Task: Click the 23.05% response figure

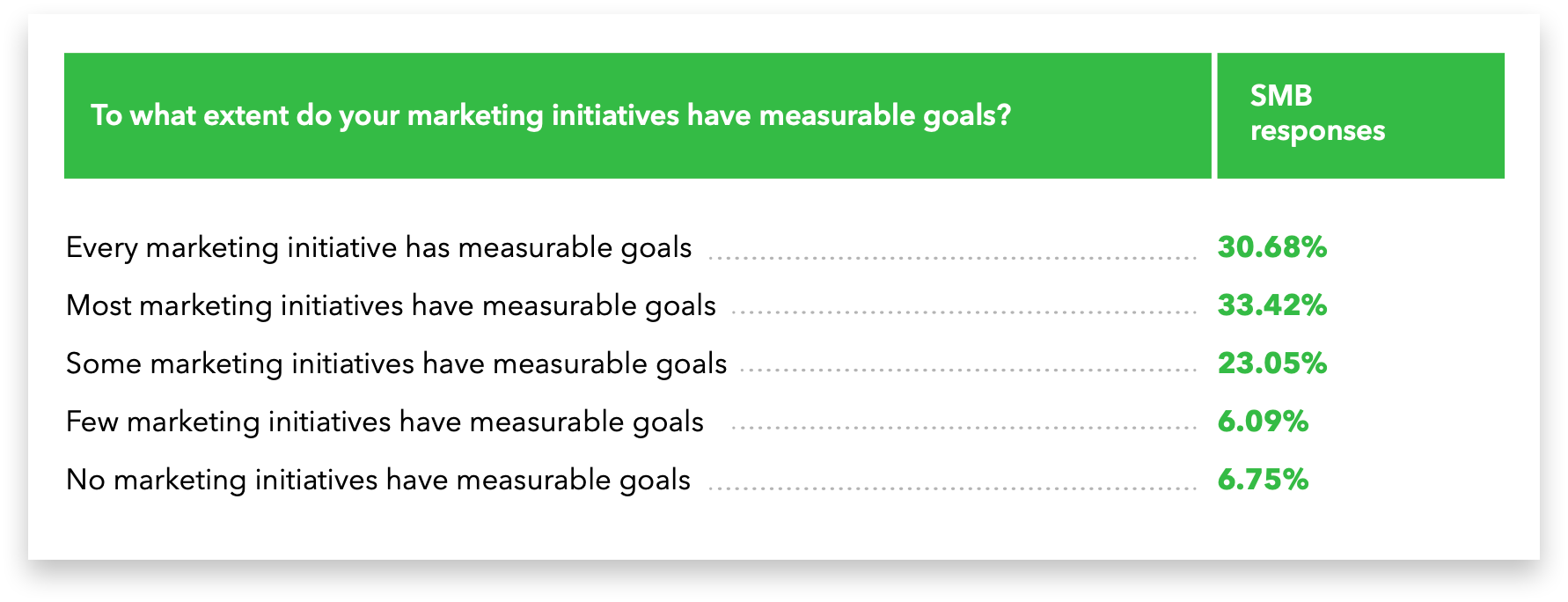Action: (1271, 364)
